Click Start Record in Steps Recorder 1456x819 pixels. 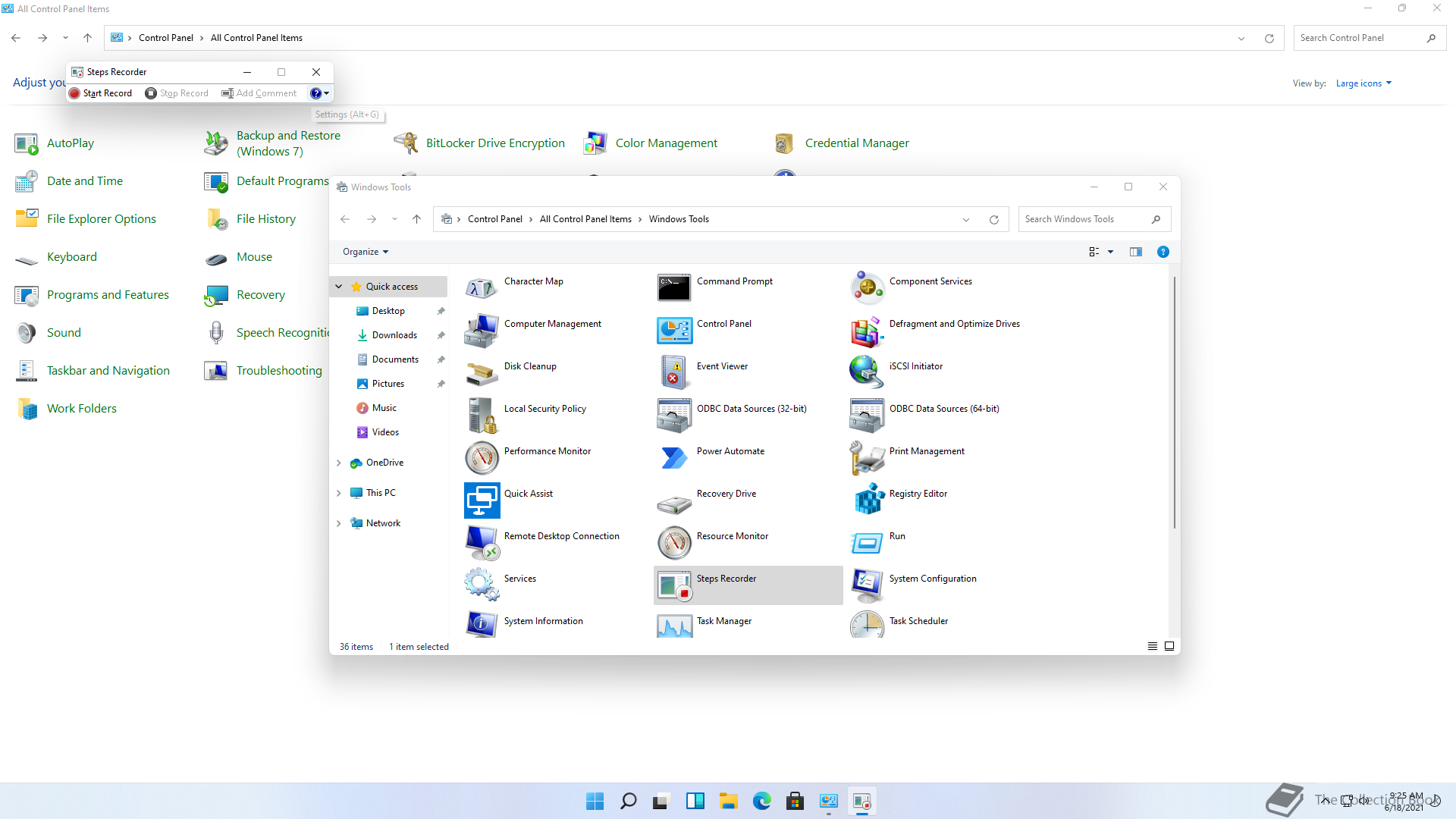point(100,93)
